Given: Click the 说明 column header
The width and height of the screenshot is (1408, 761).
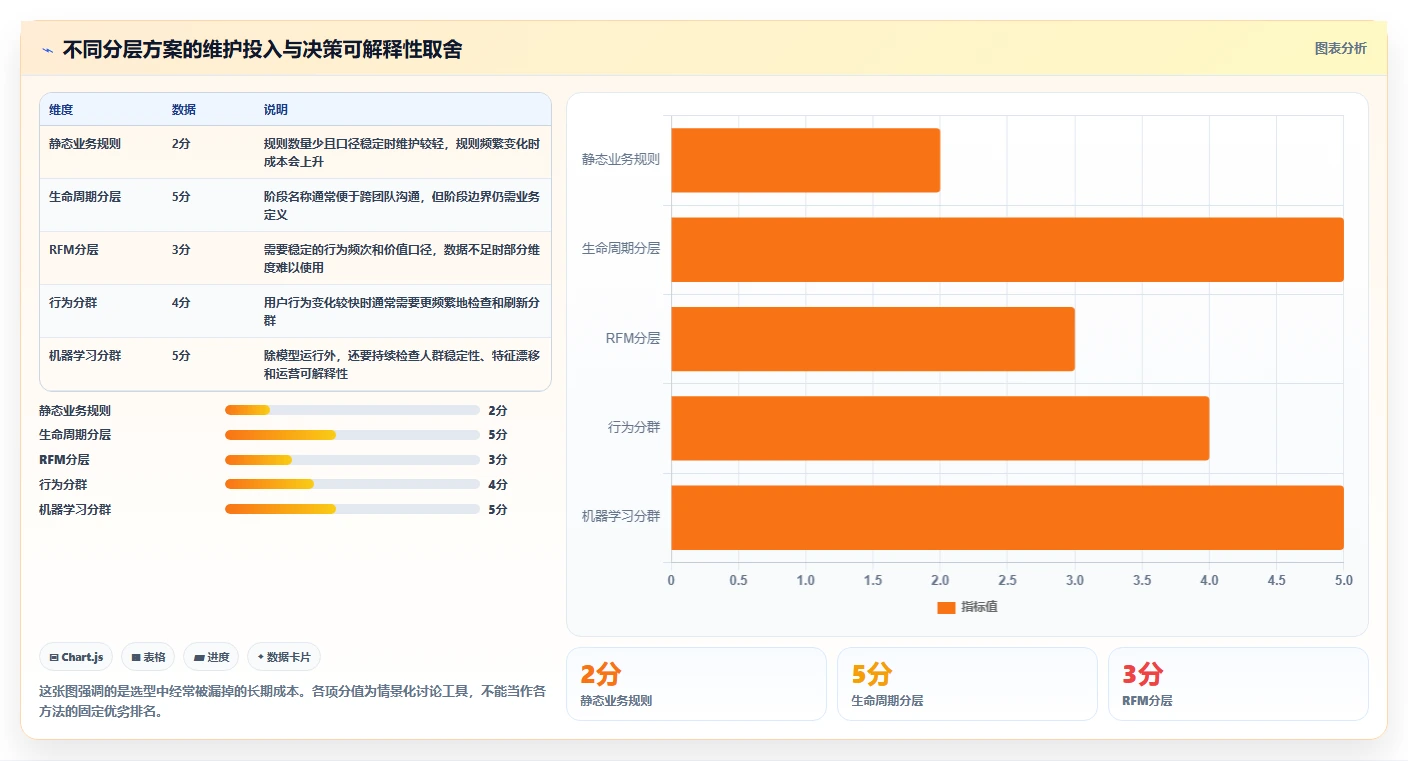Looking at the screenshot, I should pyautogui.click(x=276, y=110).
